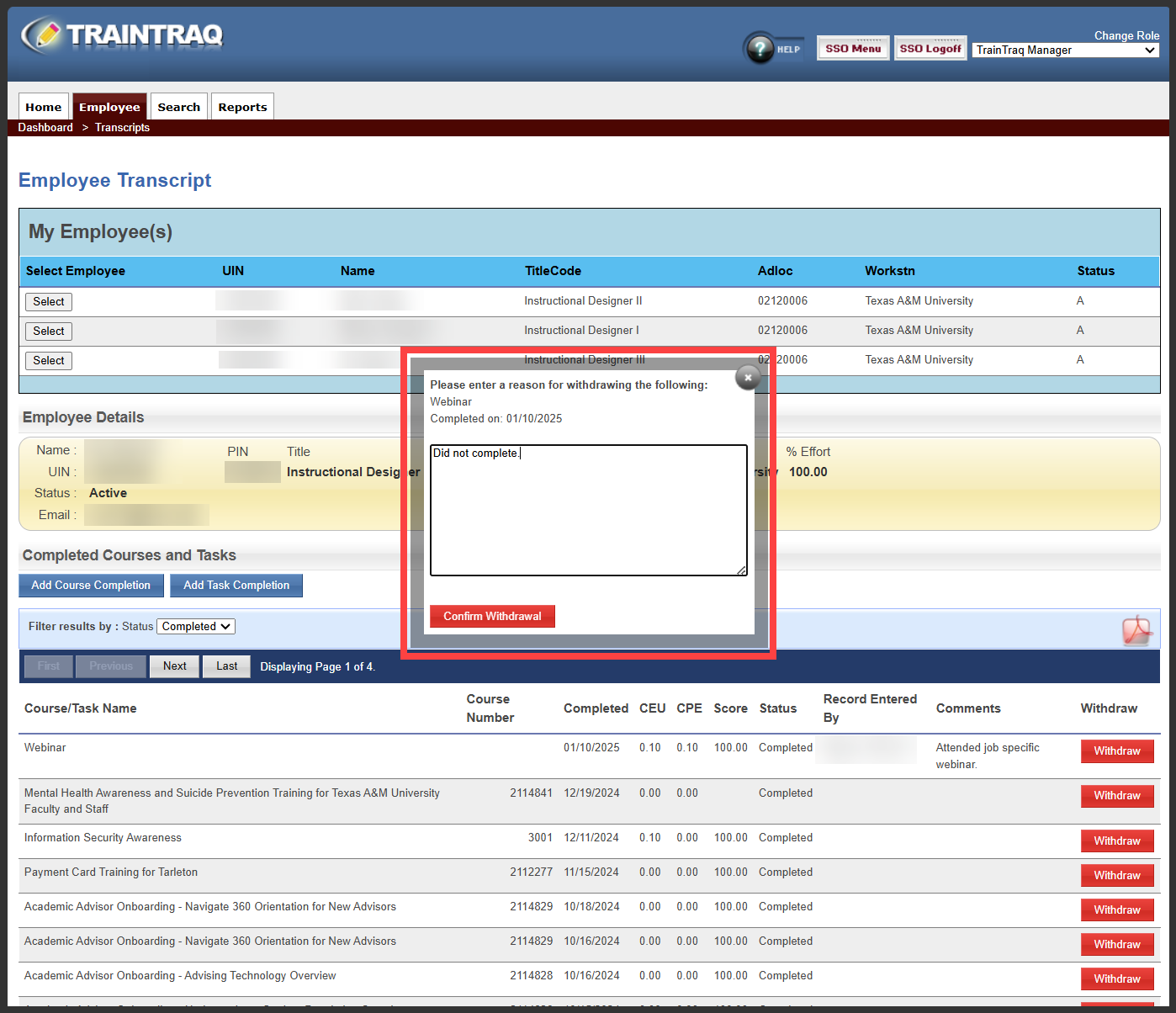Open the Change Role dropdown

1064,50
